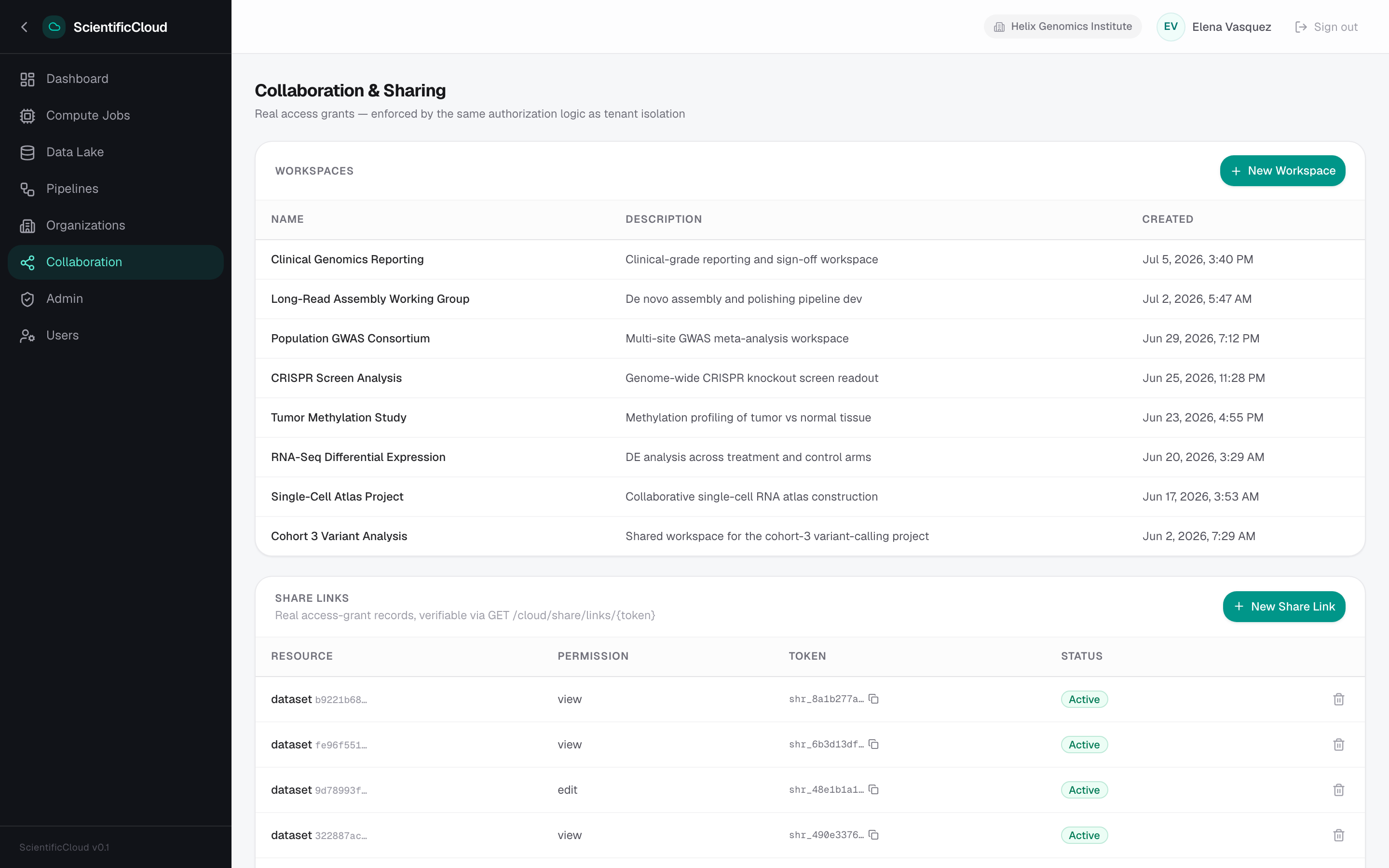Click the ScientificCloud cloud logo icon
The height and width of the screenshot is (868, 1389).
54,27
